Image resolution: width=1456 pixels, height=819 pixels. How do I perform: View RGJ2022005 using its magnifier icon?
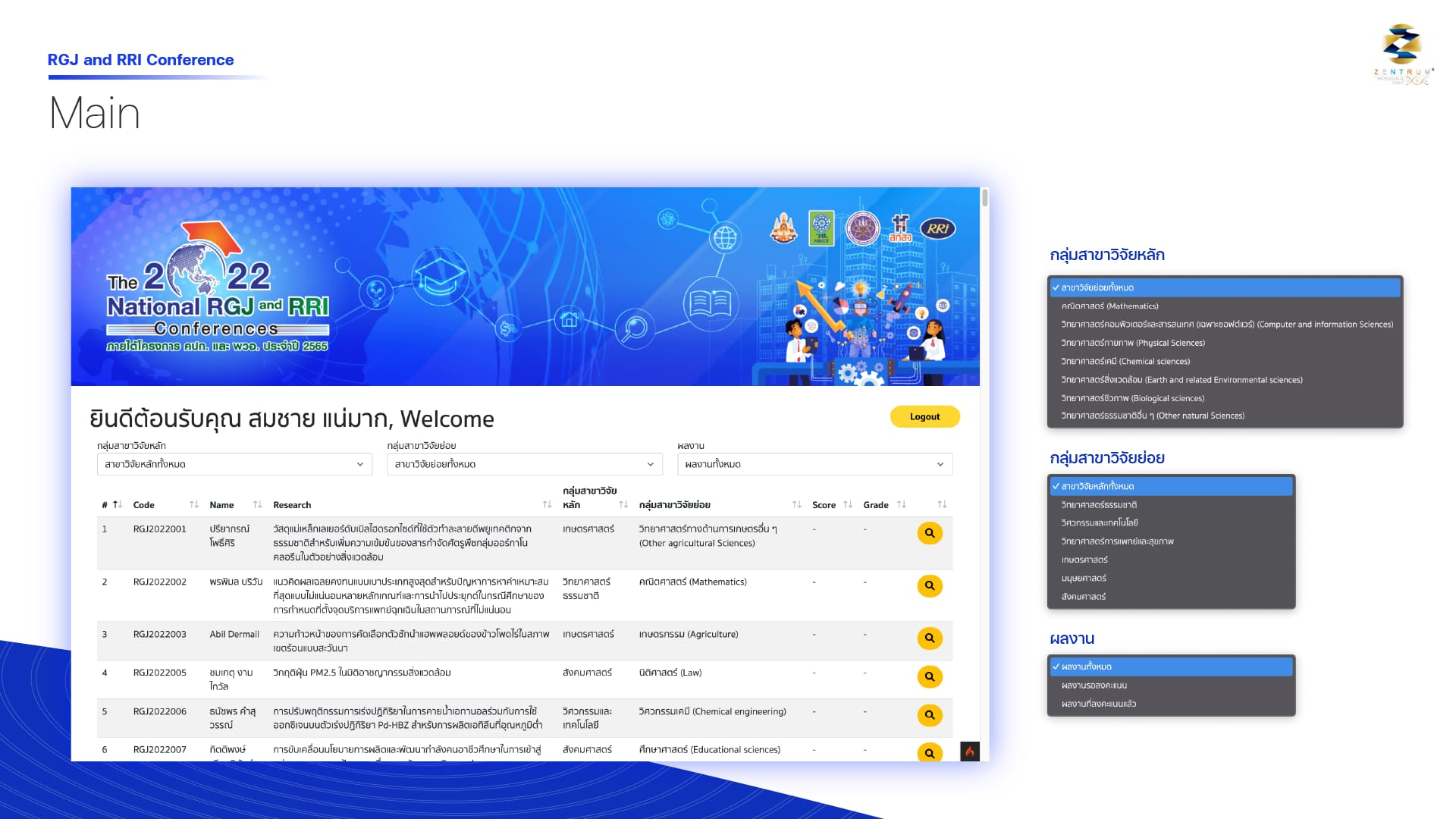tap(929, 676)
